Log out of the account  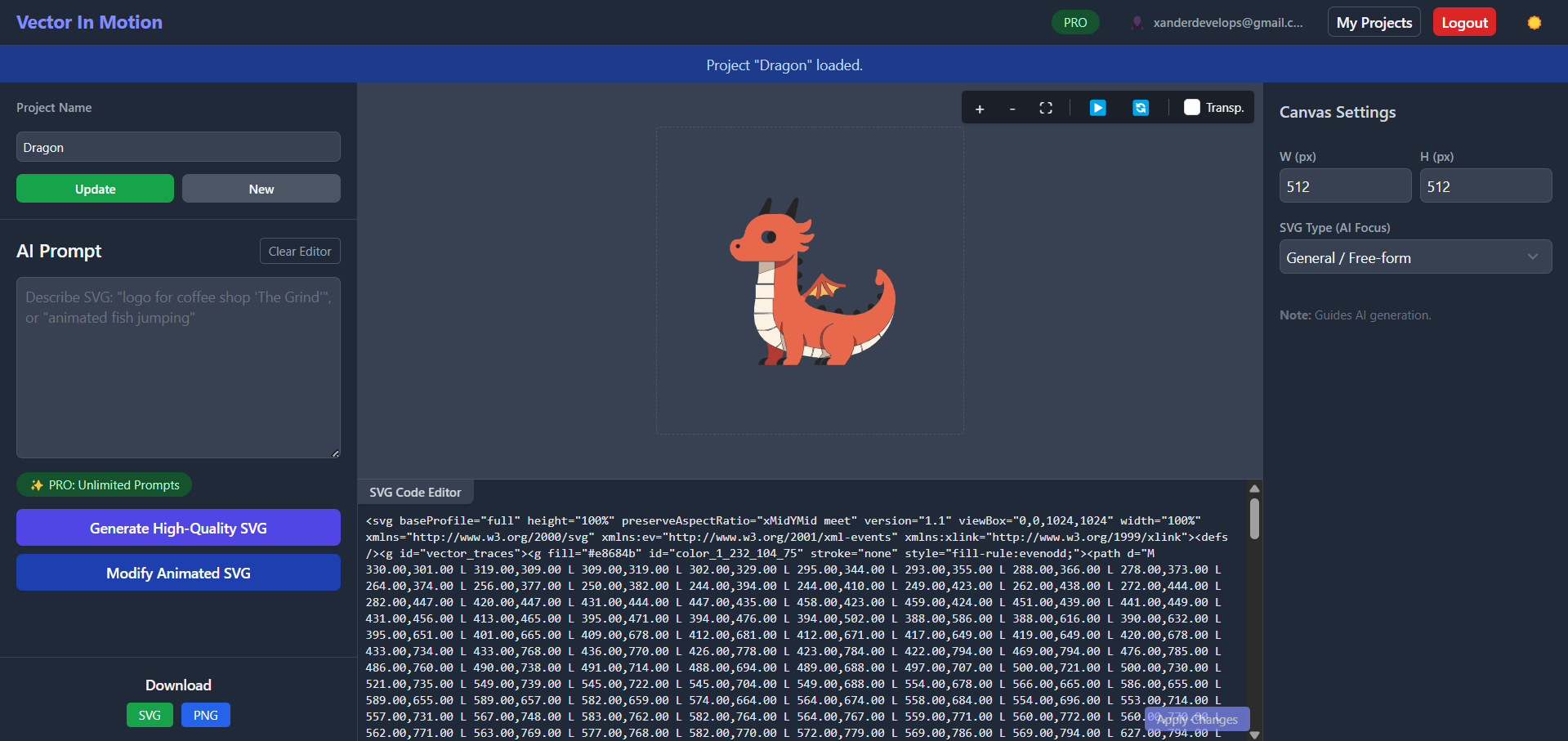[1464, 22]
